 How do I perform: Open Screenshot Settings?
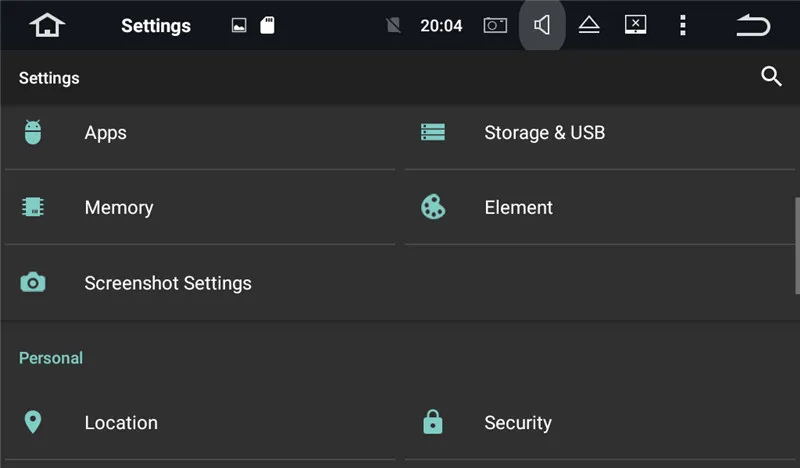pyautogui.click(x=167, y=283)
